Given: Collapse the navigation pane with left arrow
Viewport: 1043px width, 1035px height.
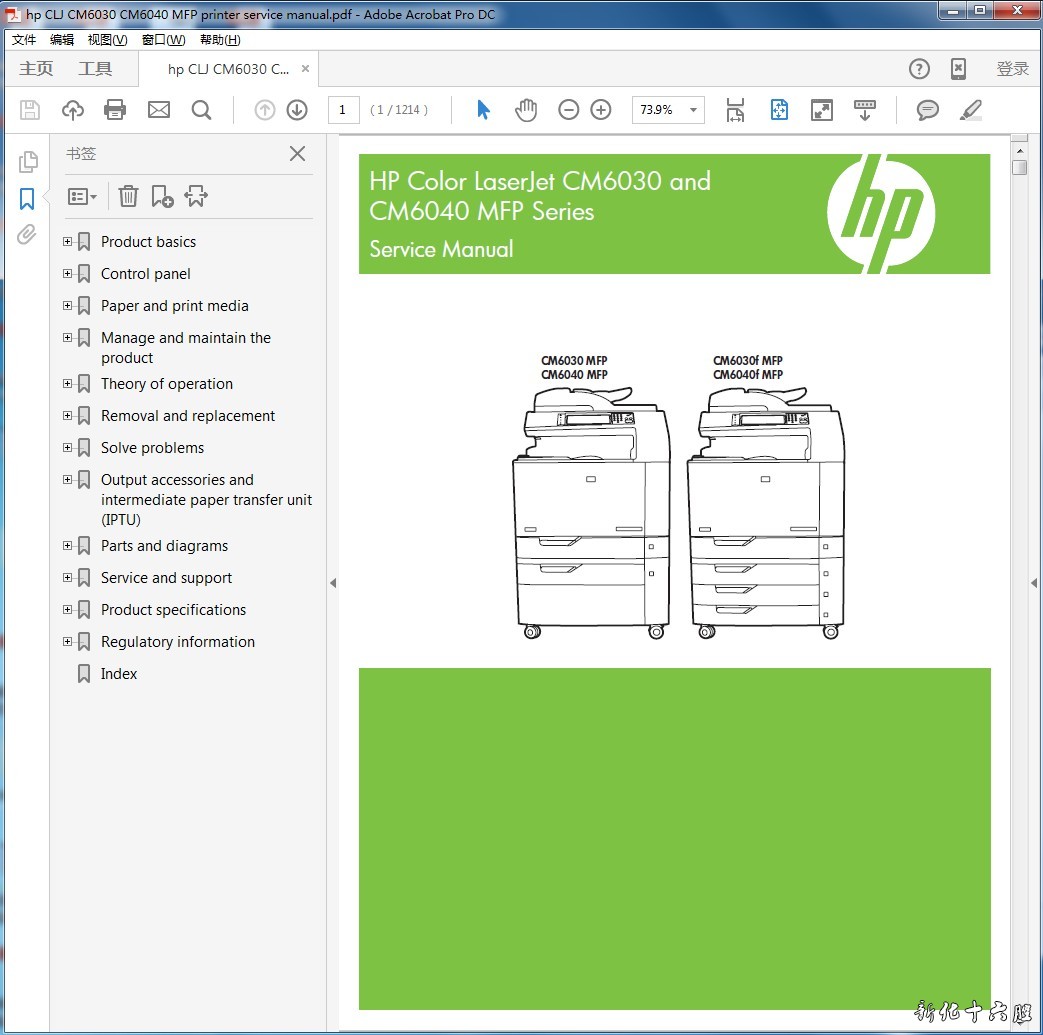Looking at the screenshot, I should [x=333, y=583].
